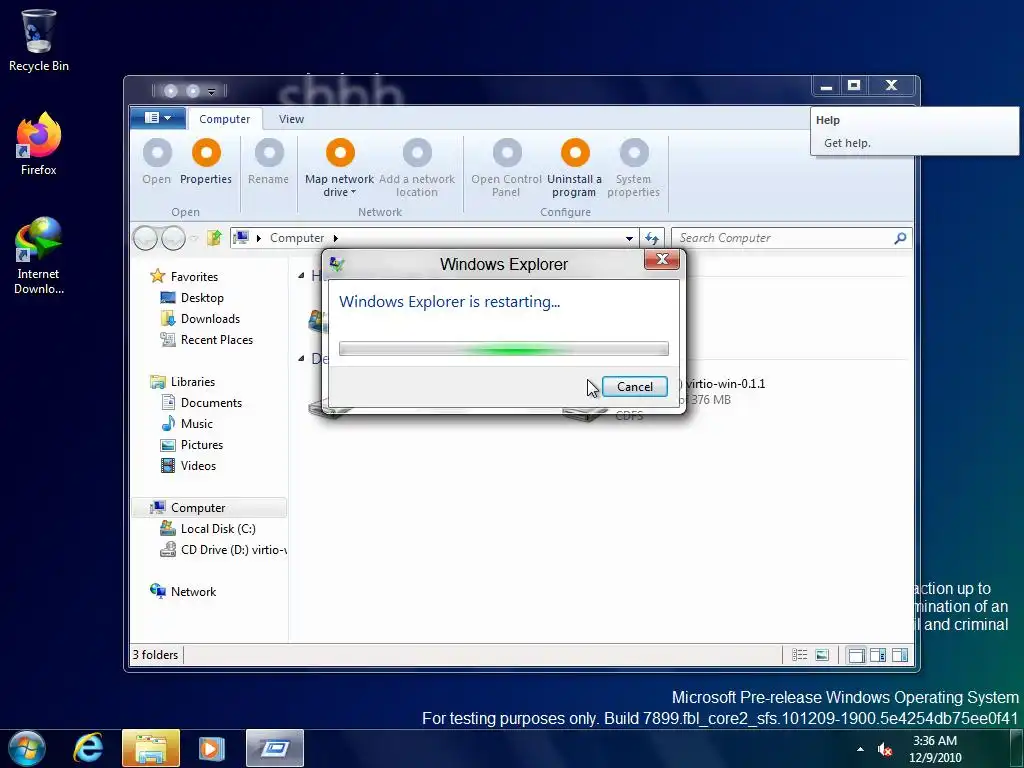Expand the breadcrumb arrow after Computer
Screen dimensions: 1024x768
(x=336, y=238)
